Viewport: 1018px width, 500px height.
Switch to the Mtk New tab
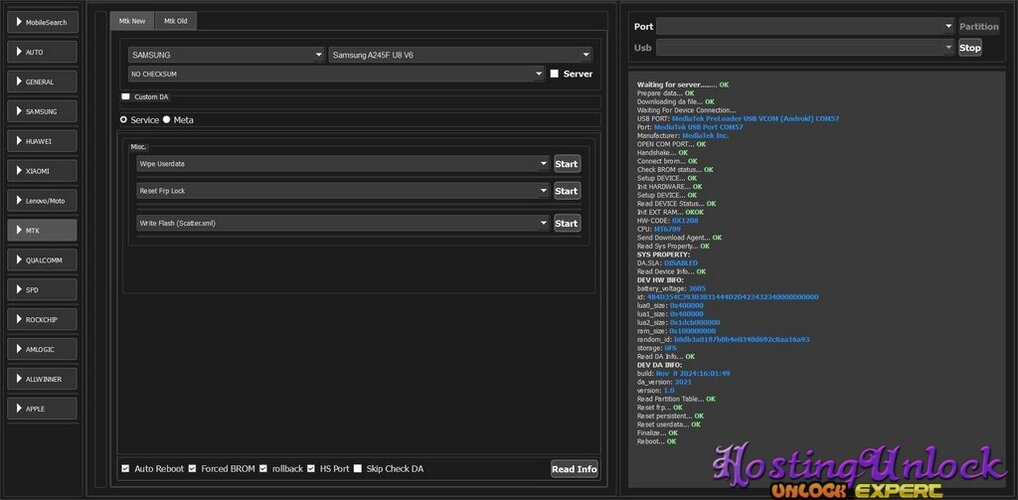tap(132, 21)
